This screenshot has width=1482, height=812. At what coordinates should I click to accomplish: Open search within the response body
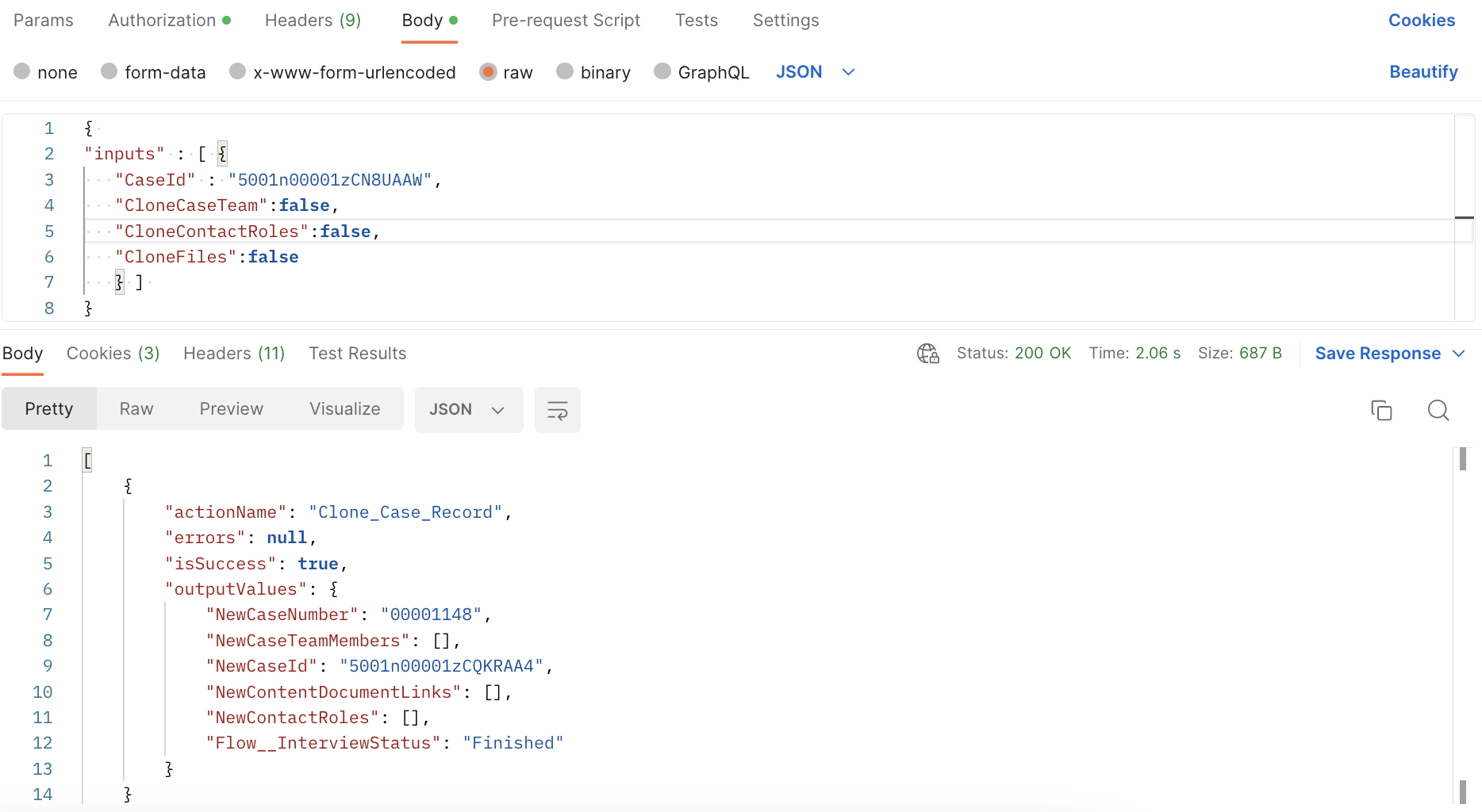[x=1438, y=410]
